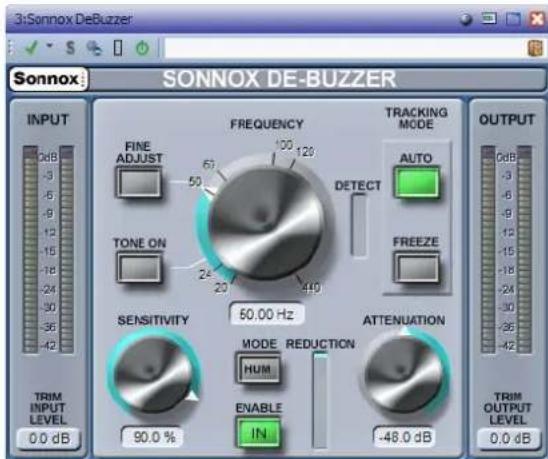548x459 pixels.
Task: Click the Sensitivity knob
Action: coord(153,374)
